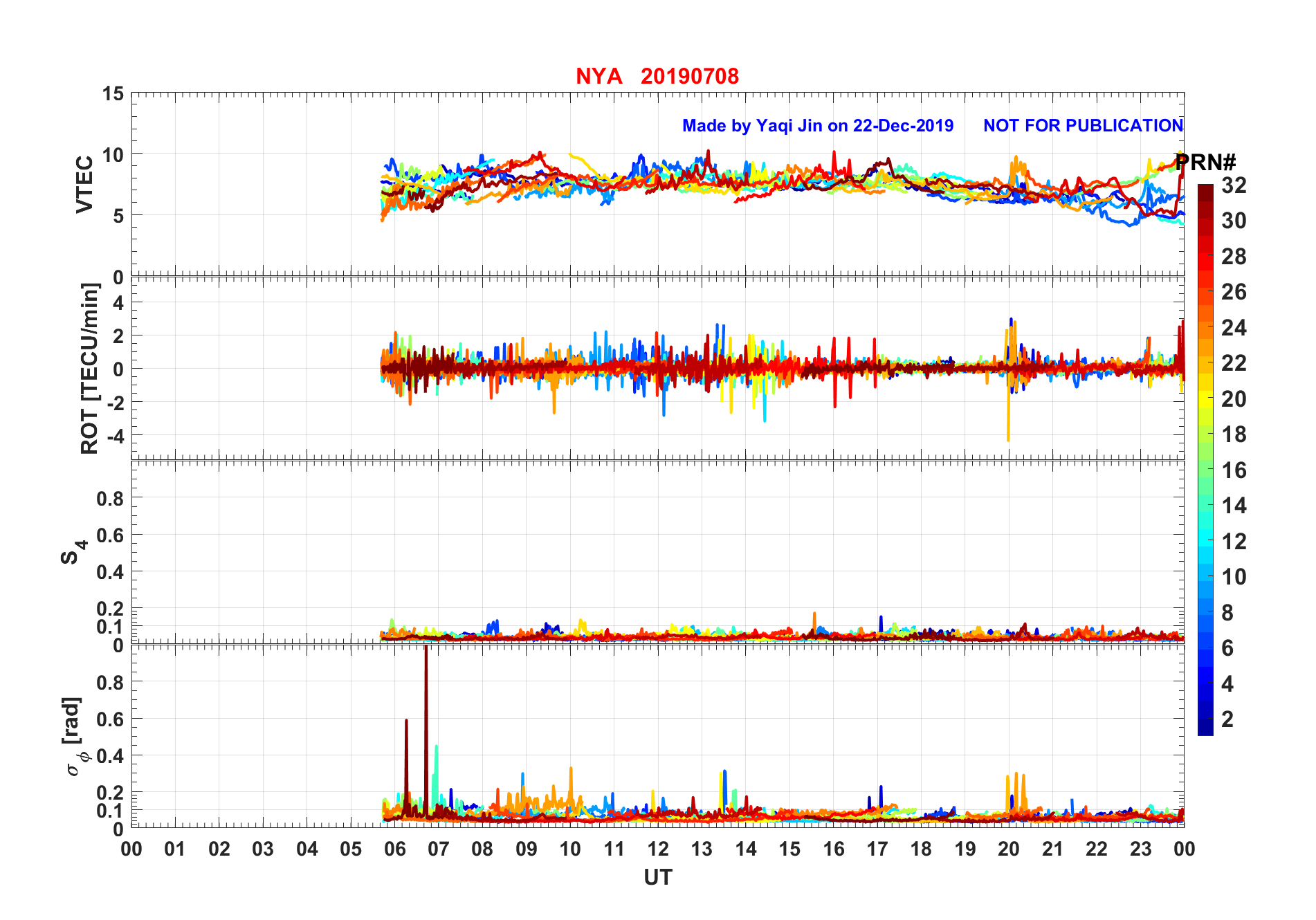Click the plot title "NYA 20190708"

pyautogui.click(x=657, y=76)
